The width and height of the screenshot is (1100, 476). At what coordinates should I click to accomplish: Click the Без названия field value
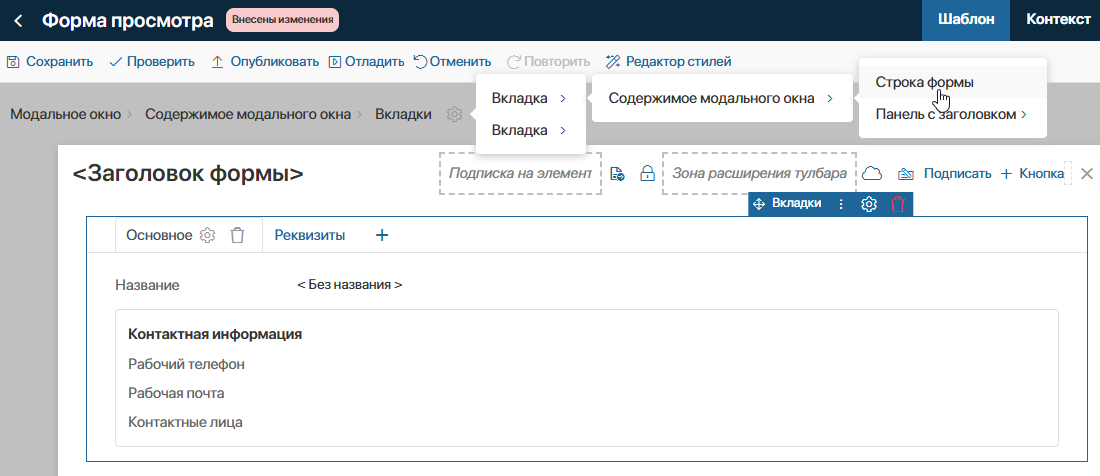tap(349, 285)
